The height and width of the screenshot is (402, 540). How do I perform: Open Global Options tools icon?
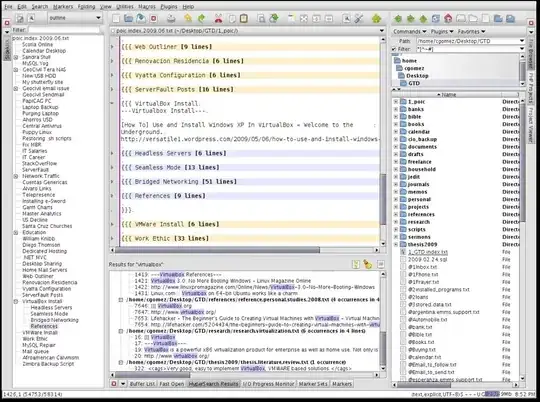click(359, 18)
